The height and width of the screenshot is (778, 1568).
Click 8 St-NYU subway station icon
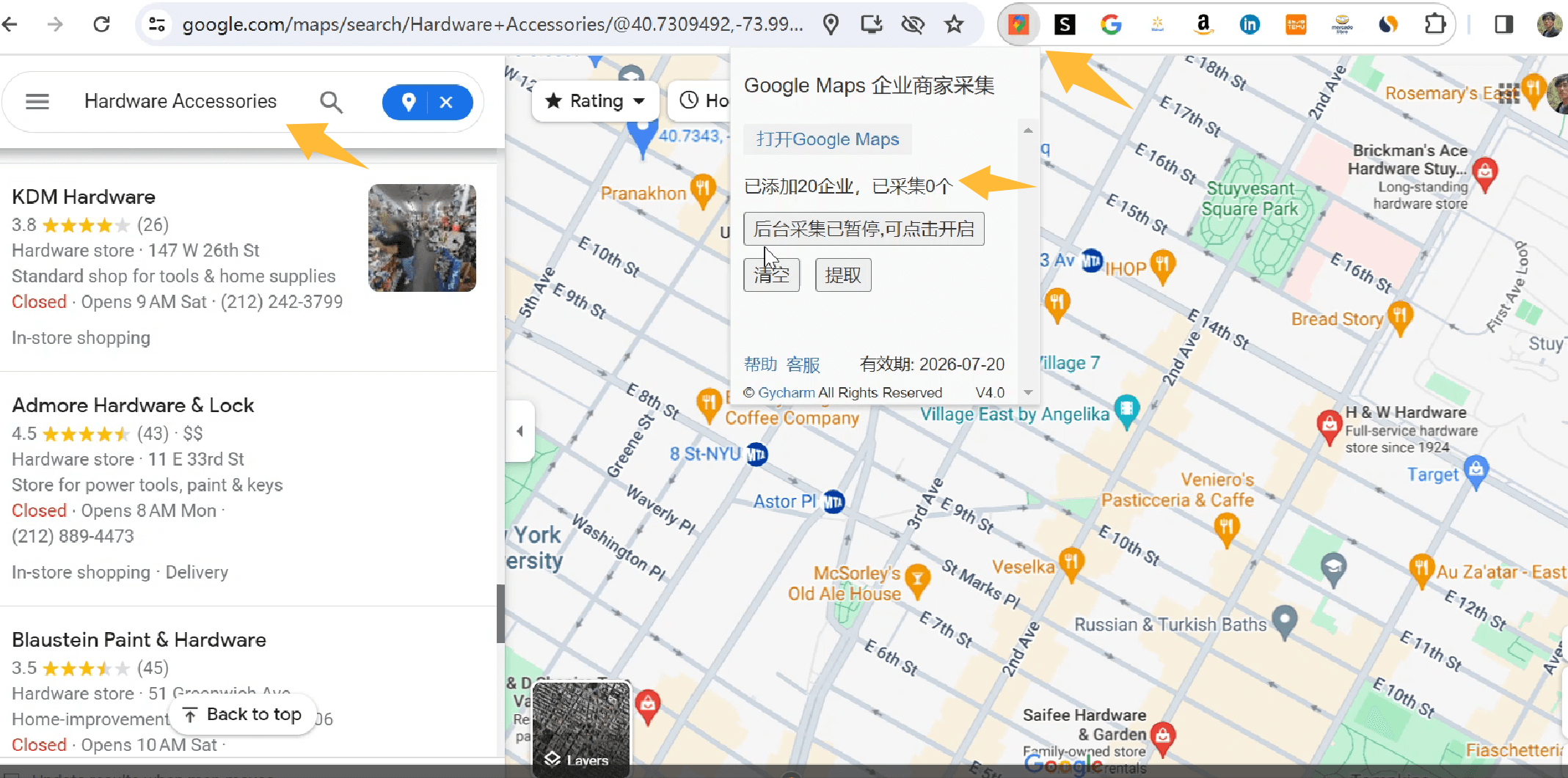[x=756, y=455]
